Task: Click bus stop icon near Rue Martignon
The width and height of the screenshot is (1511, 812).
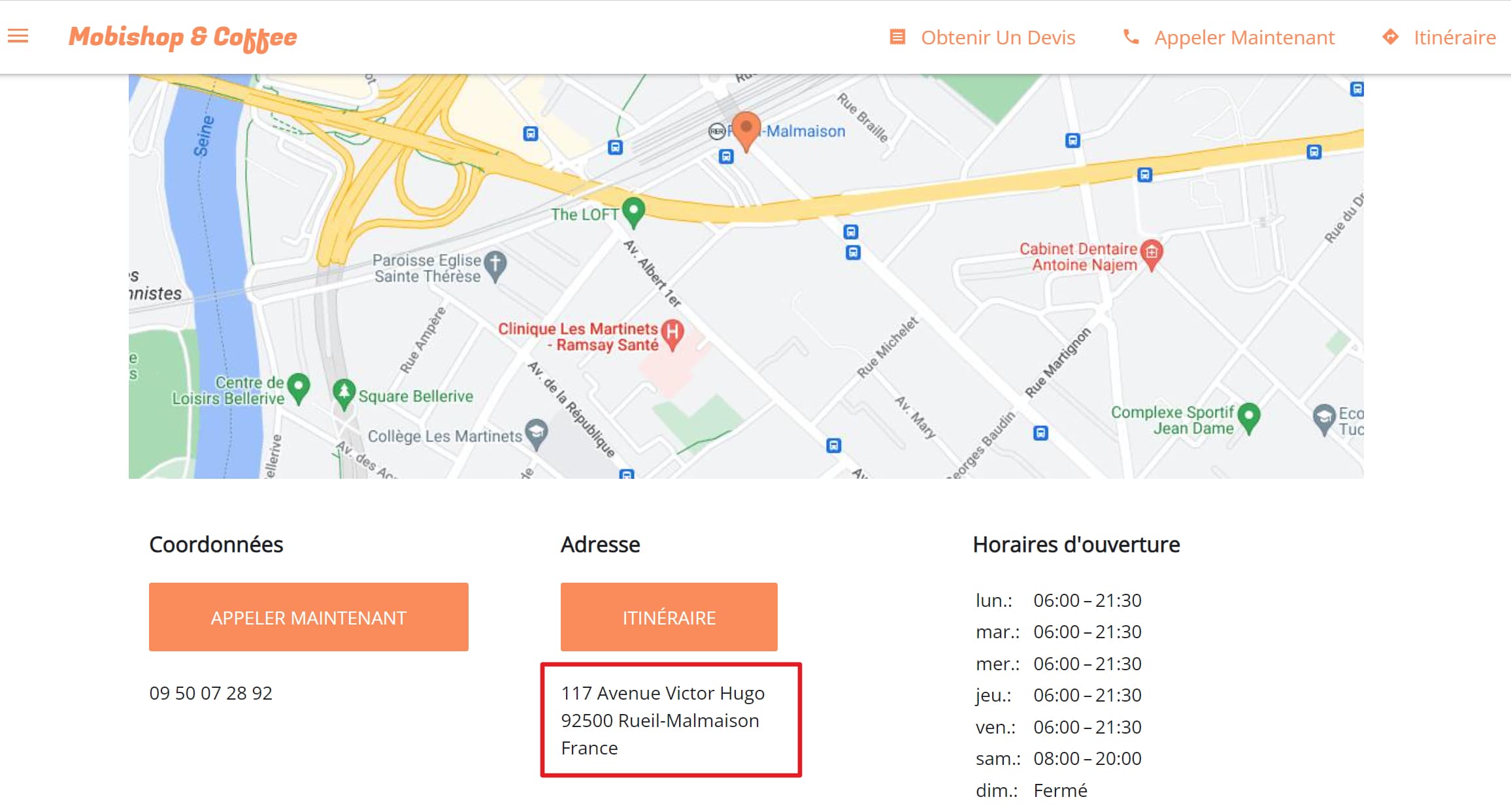Action: [1040, 432]
